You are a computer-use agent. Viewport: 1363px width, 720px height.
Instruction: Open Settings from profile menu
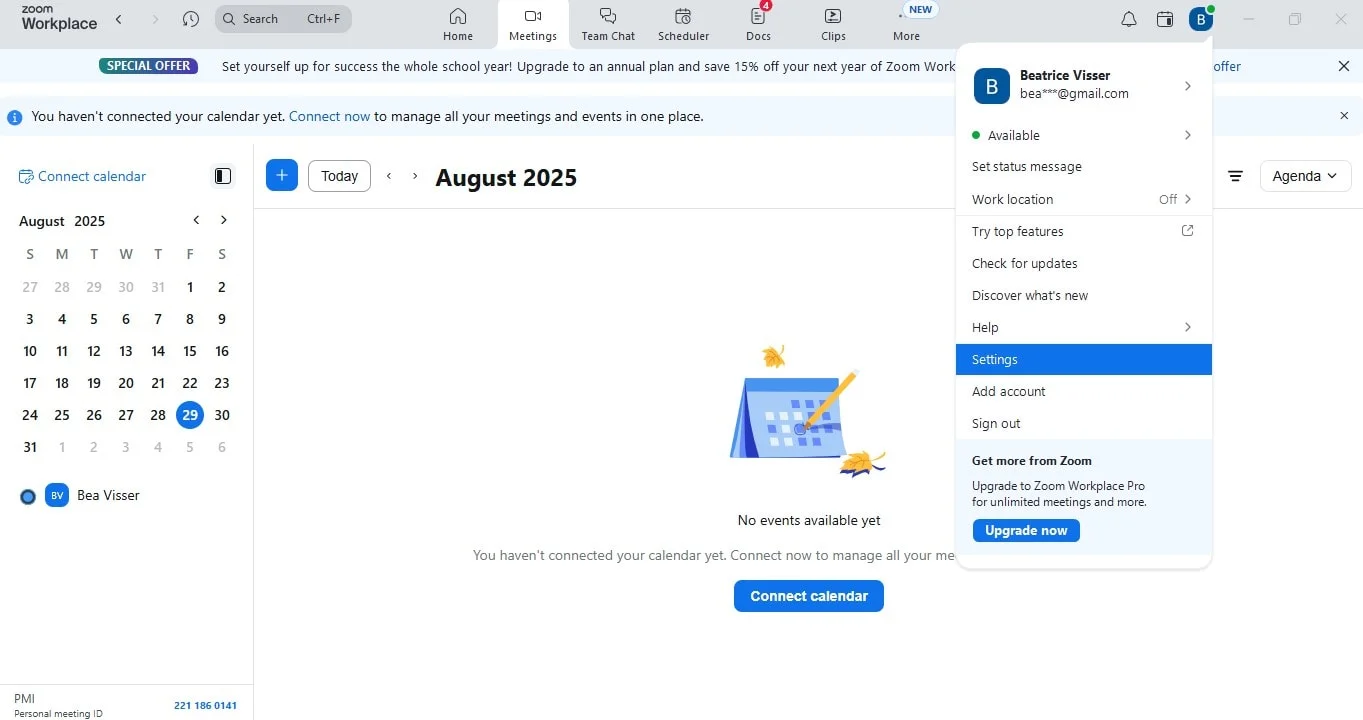1084,359
